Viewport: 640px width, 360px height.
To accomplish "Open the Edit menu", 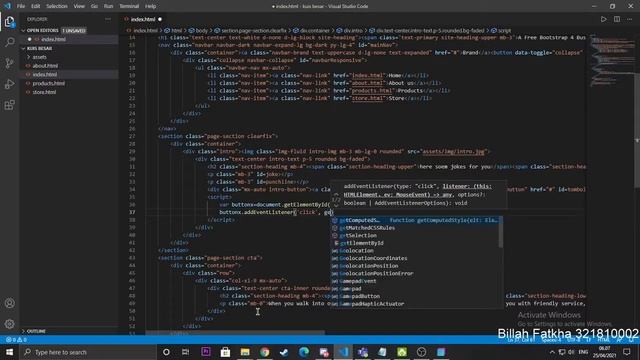I will pos(36,6).
